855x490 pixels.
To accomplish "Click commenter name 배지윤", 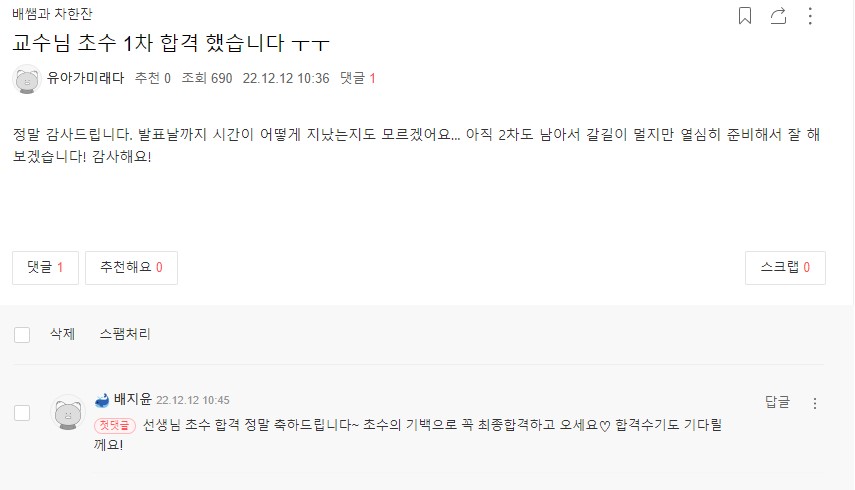I will coord(132,400).
